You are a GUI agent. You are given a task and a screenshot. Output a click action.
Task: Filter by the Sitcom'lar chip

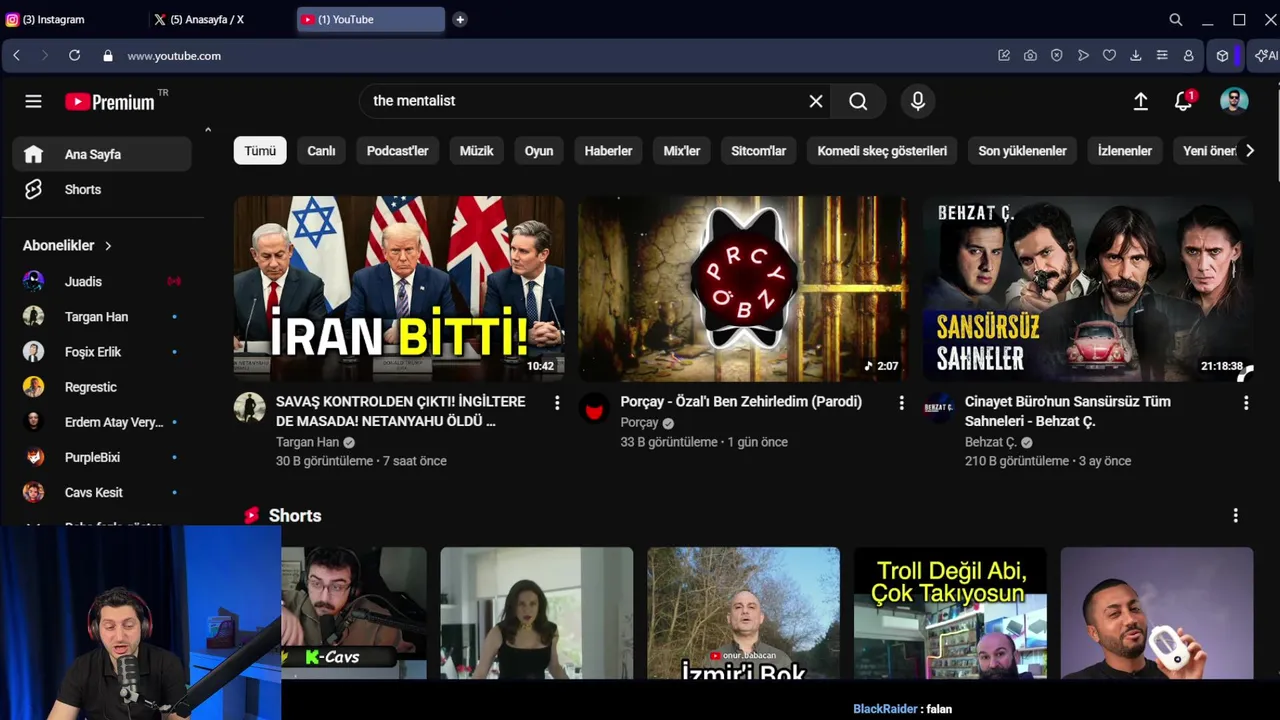[758, 151]
